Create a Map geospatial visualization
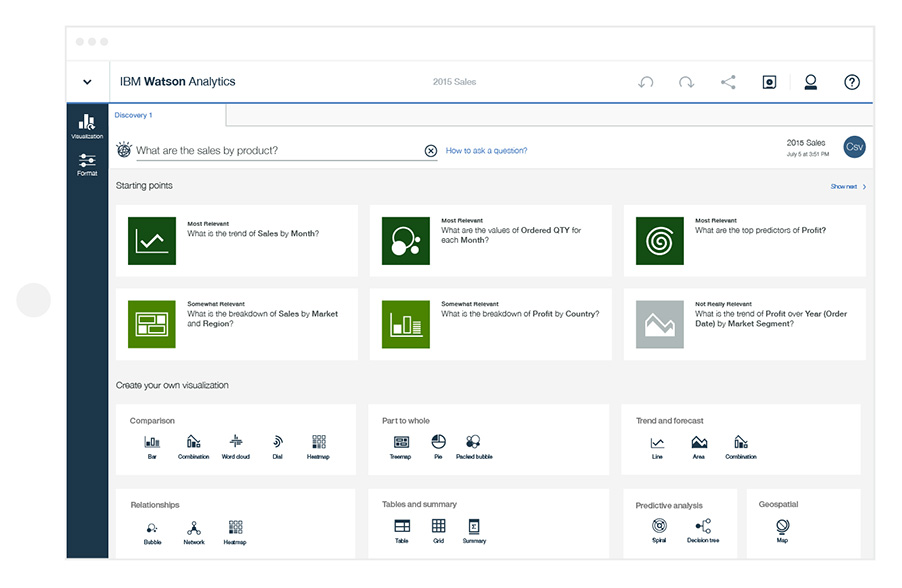The width and height of the screenshot is (902, 588). [782, 530]
